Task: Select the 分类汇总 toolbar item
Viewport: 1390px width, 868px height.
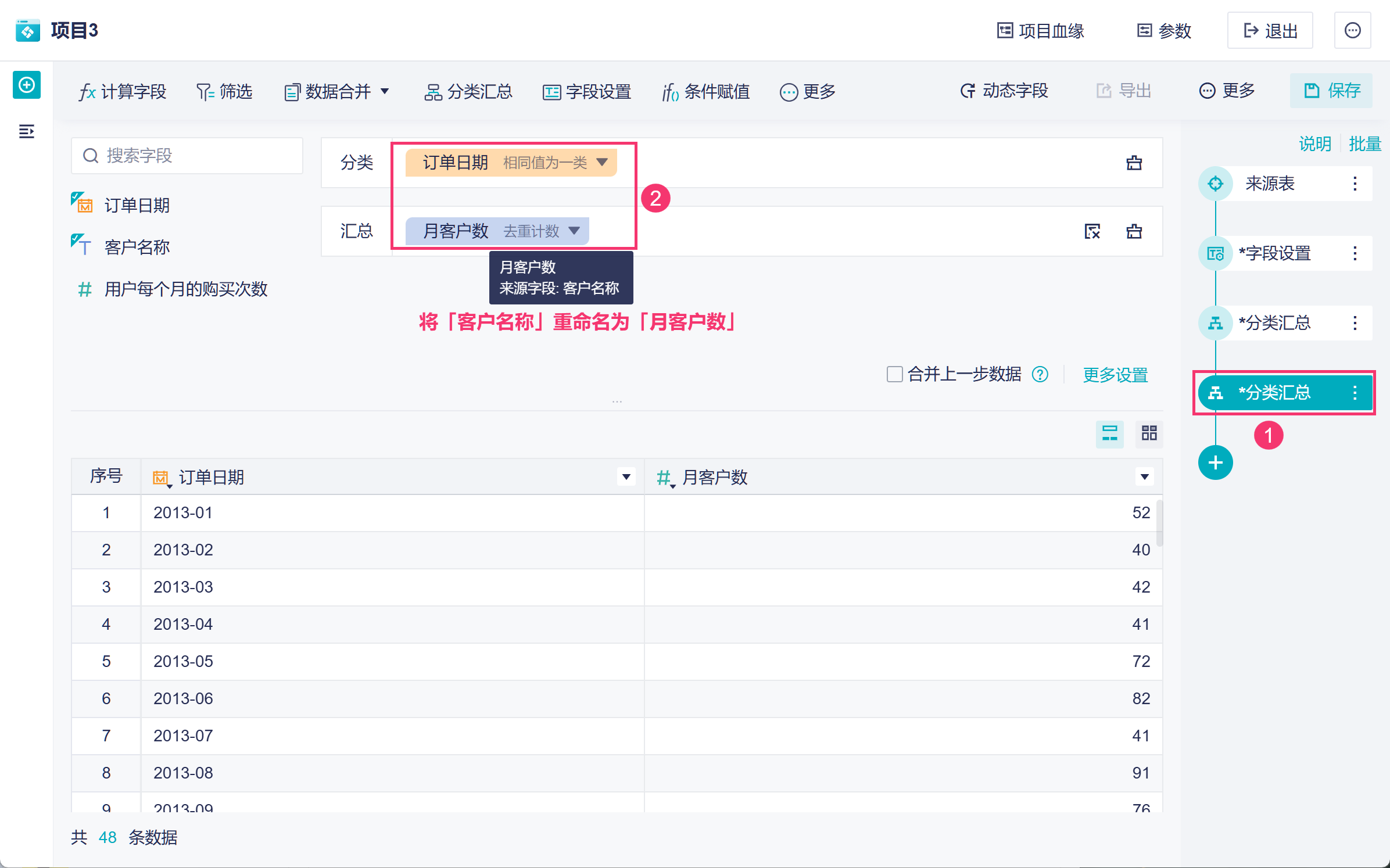Action: coord(468,91)
